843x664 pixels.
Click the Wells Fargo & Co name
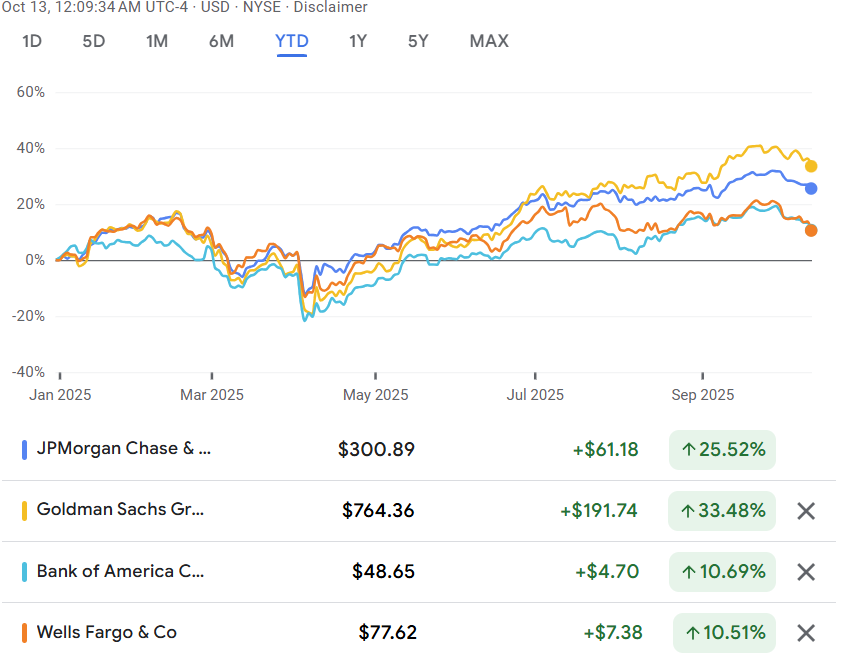coord(107,632)
